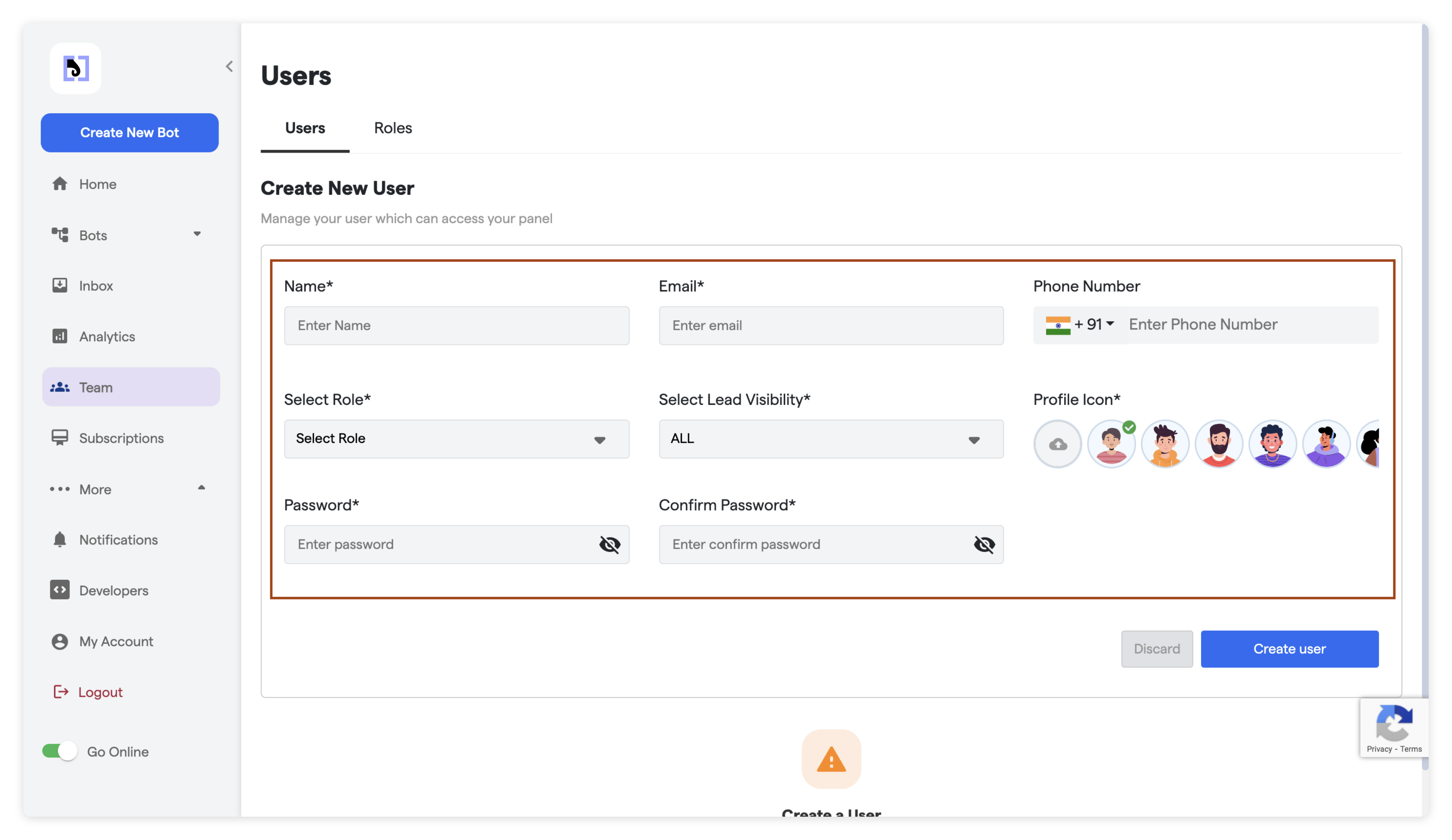Viewport: 1452px width, 840px height.
Task: Select the bearded man profile avatar
Action: coord(1219,444)
